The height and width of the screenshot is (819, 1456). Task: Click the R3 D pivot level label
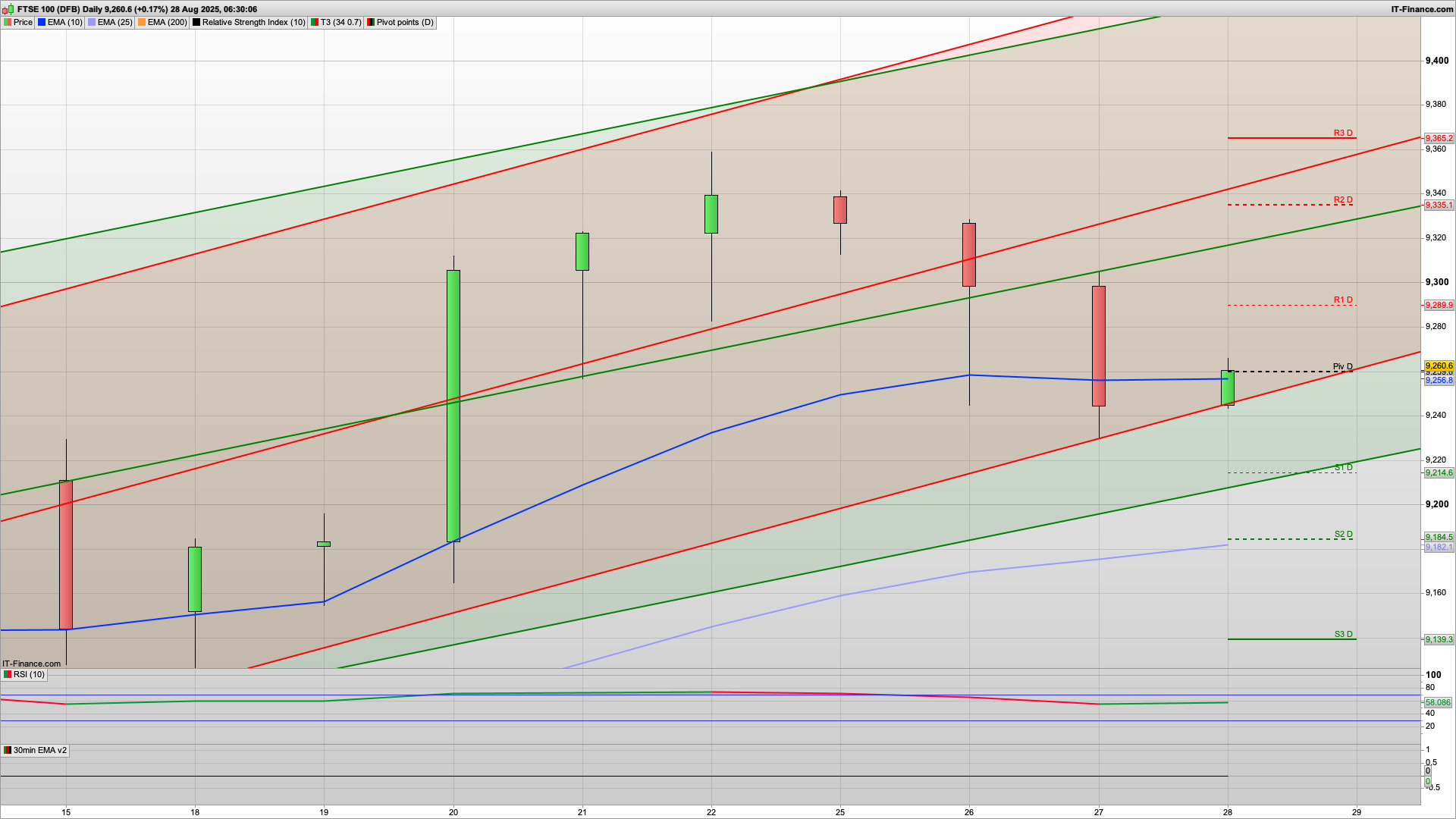[1343, 133]
